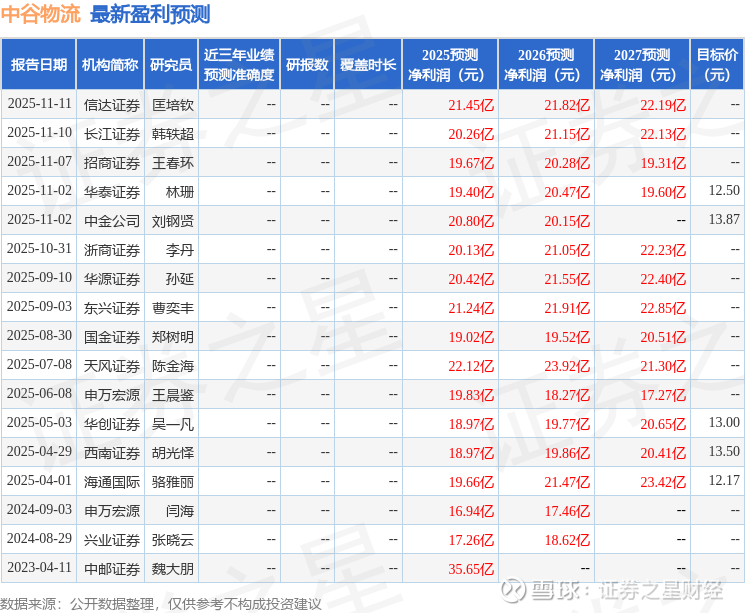
Task: Click institution 西南证券
Action: 112,453
